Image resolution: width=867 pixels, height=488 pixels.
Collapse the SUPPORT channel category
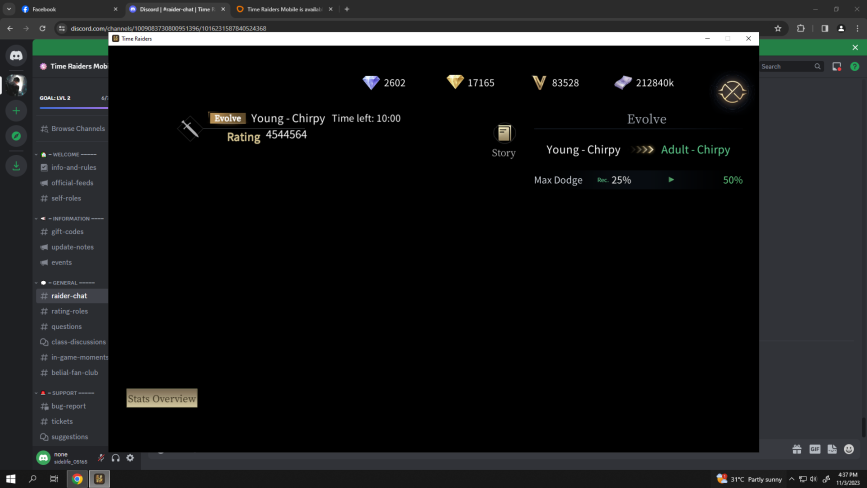(x=72, y=393)
